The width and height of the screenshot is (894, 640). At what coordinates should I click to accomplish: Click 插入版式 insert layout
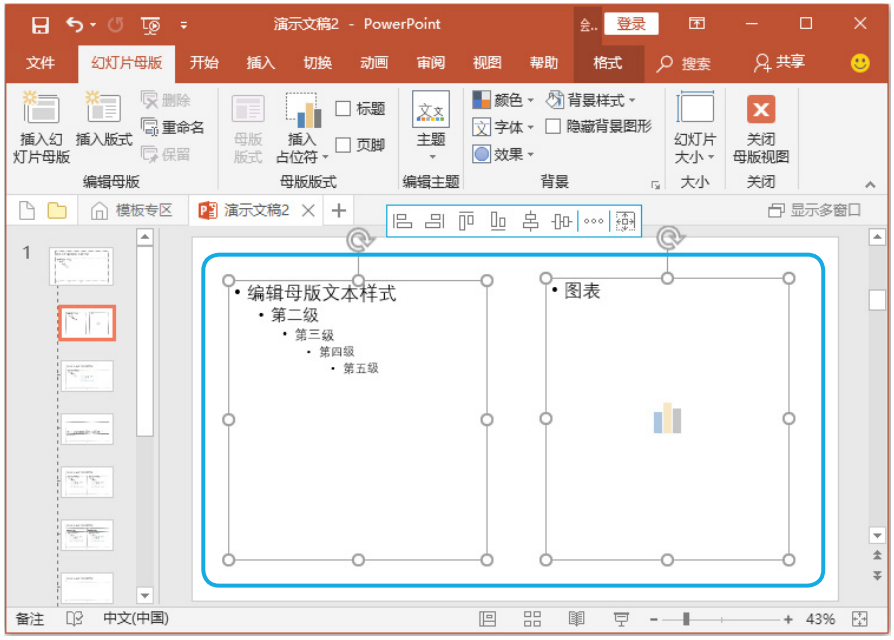104,119
